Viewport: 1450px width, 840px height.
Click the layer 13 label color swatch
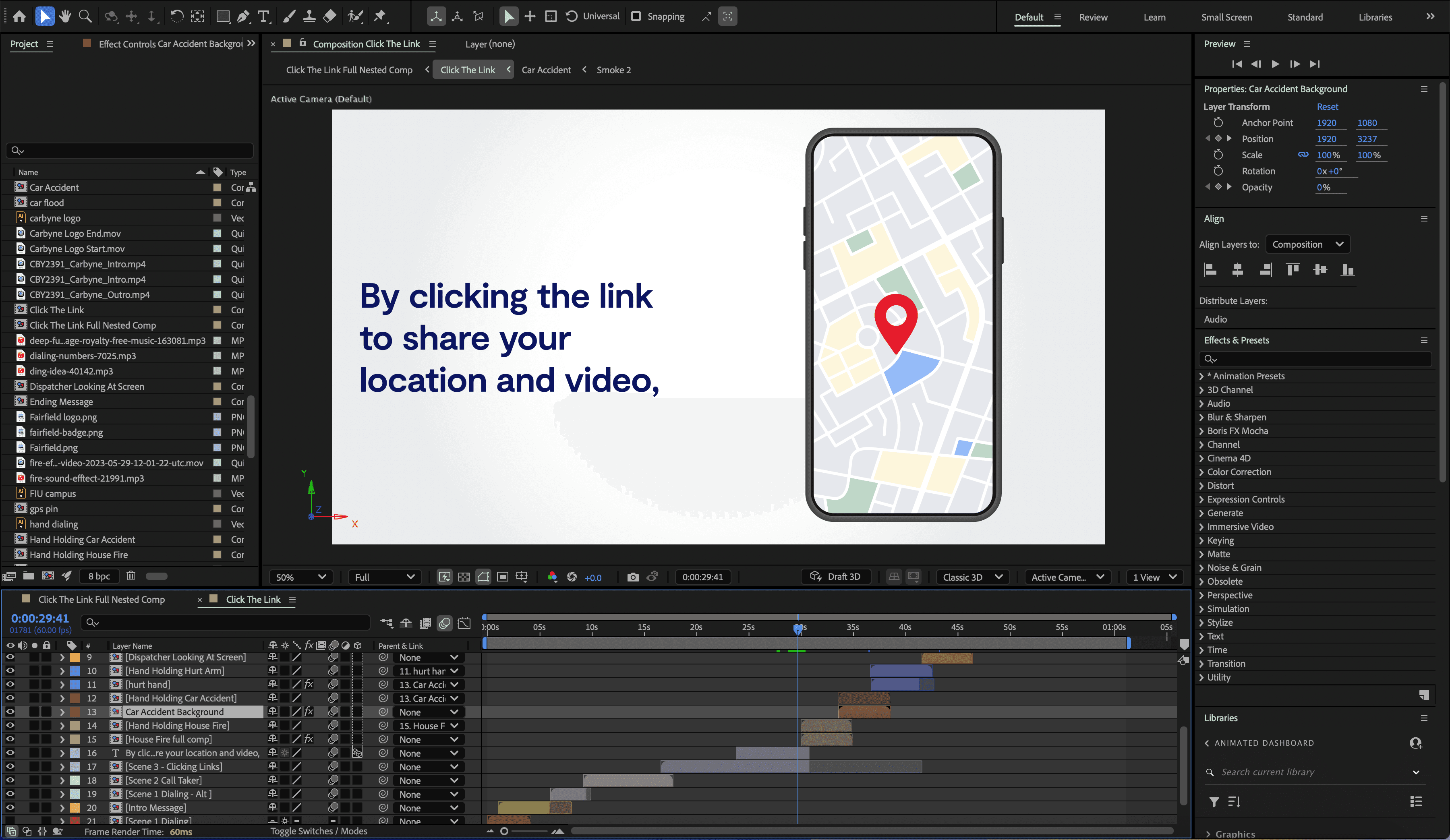pos(75,712)
